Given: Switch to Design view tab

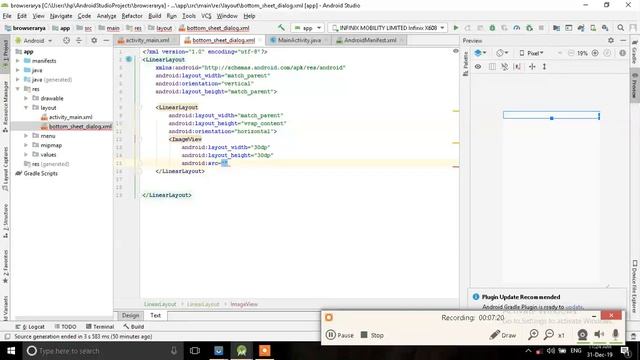Looking at the screenshot, I should pyautogui.click(x=130, y=315).
